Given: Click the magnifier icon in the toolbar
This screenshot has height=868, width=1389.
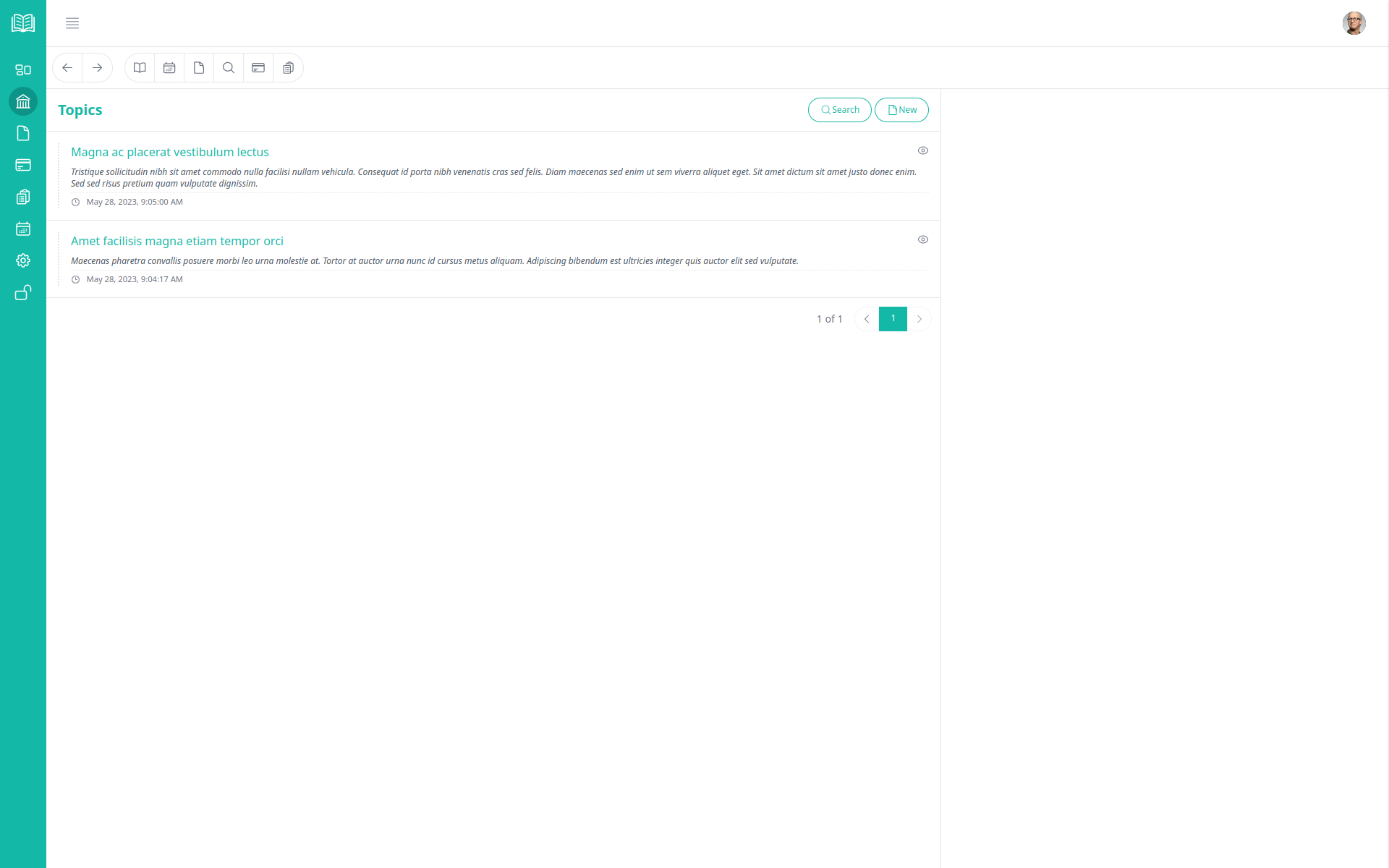Looking at the screenshot, I should pos(229,68).
